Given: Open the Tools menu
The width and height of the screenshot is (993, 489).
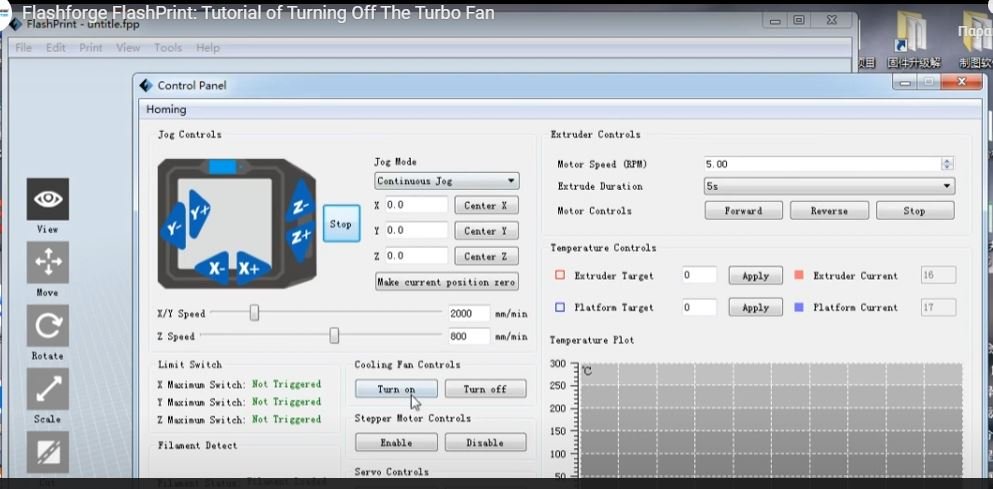Looking at the screenshot, I should tap(168, 48).
